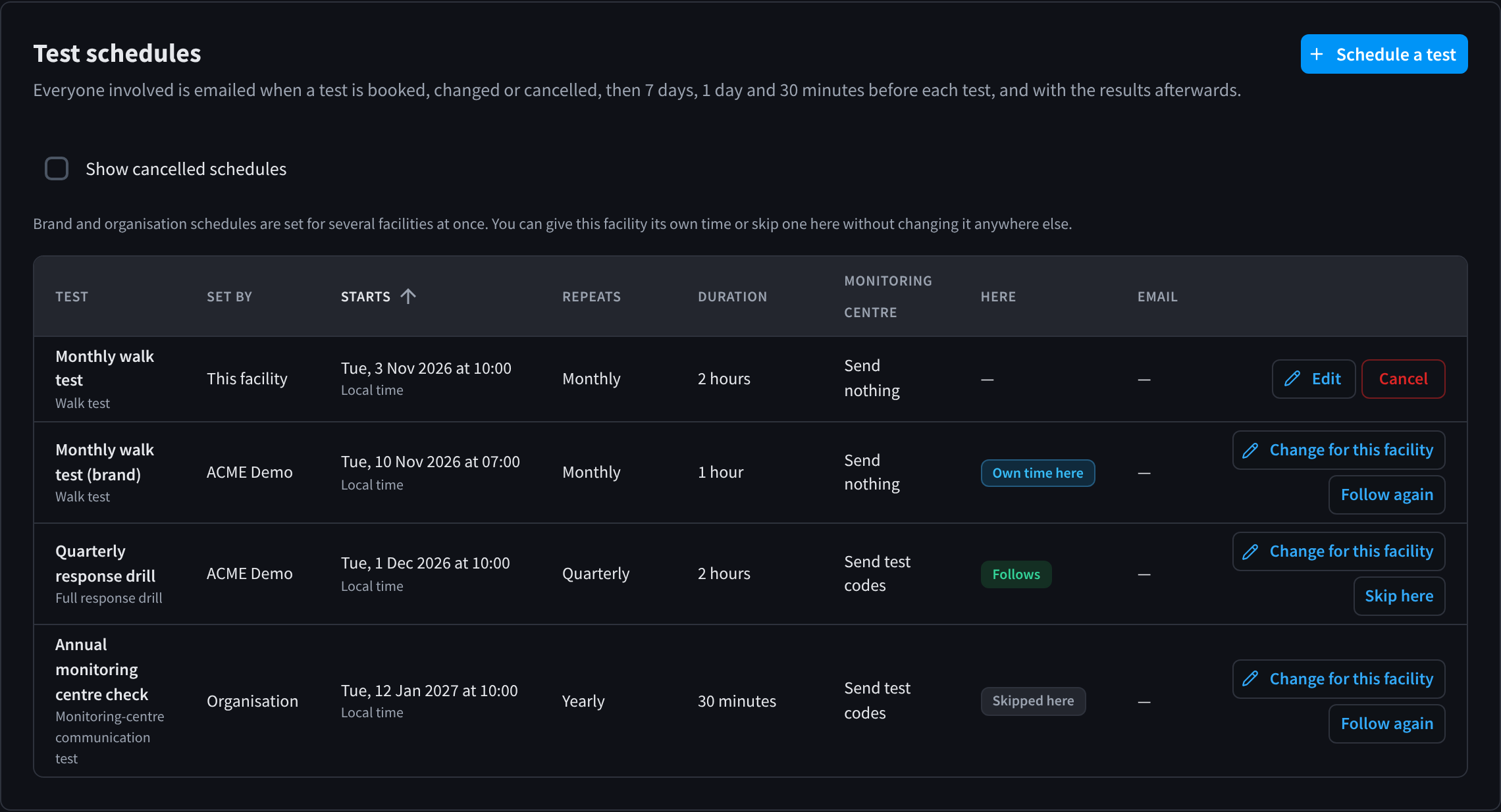Click the Email column header
The height and width of the screenshot is (812, 1501).
coord(1157,297)
